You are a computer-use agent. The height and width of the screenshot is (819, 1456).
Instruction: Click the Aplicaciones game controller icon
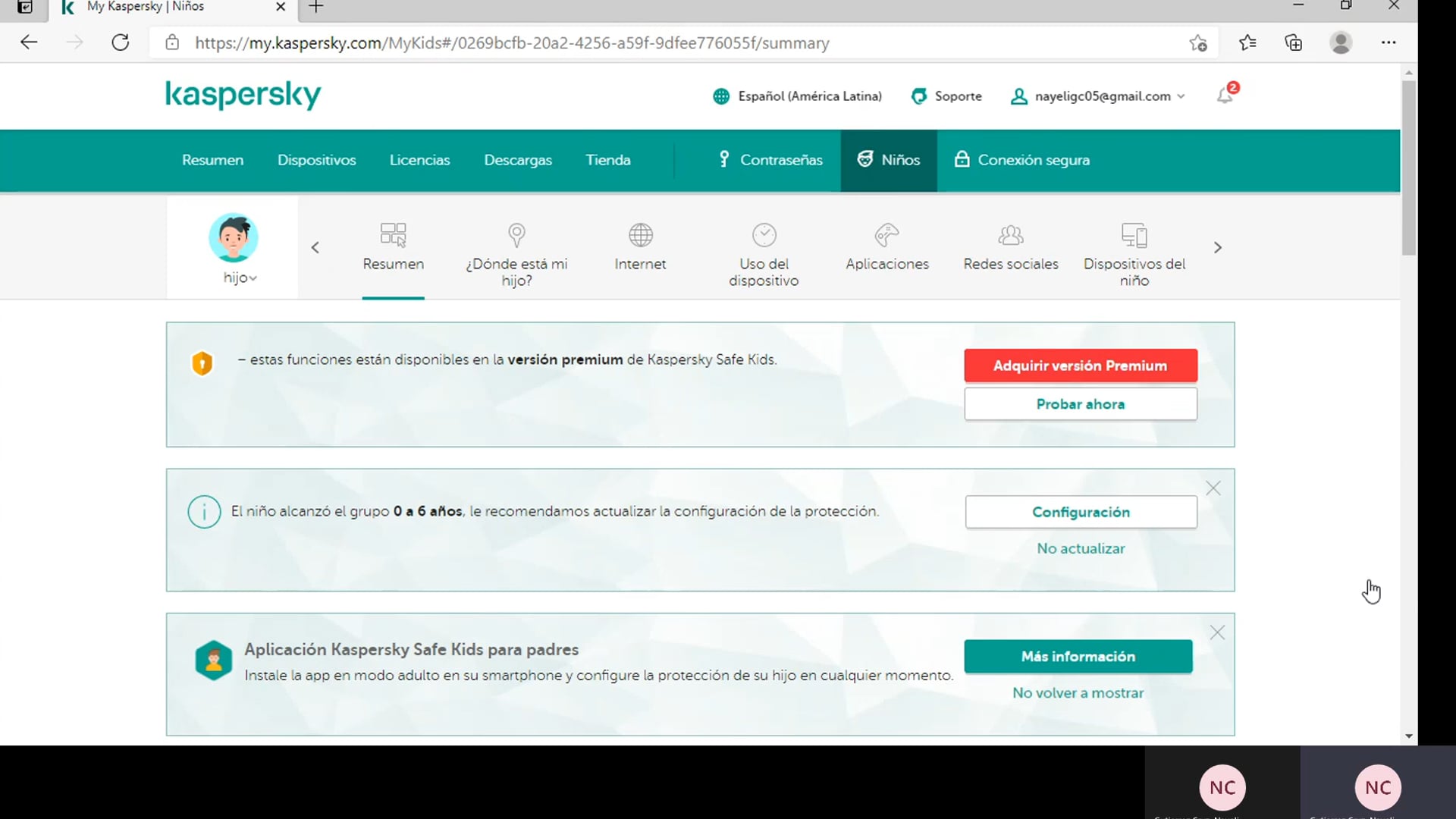[886, 235]
